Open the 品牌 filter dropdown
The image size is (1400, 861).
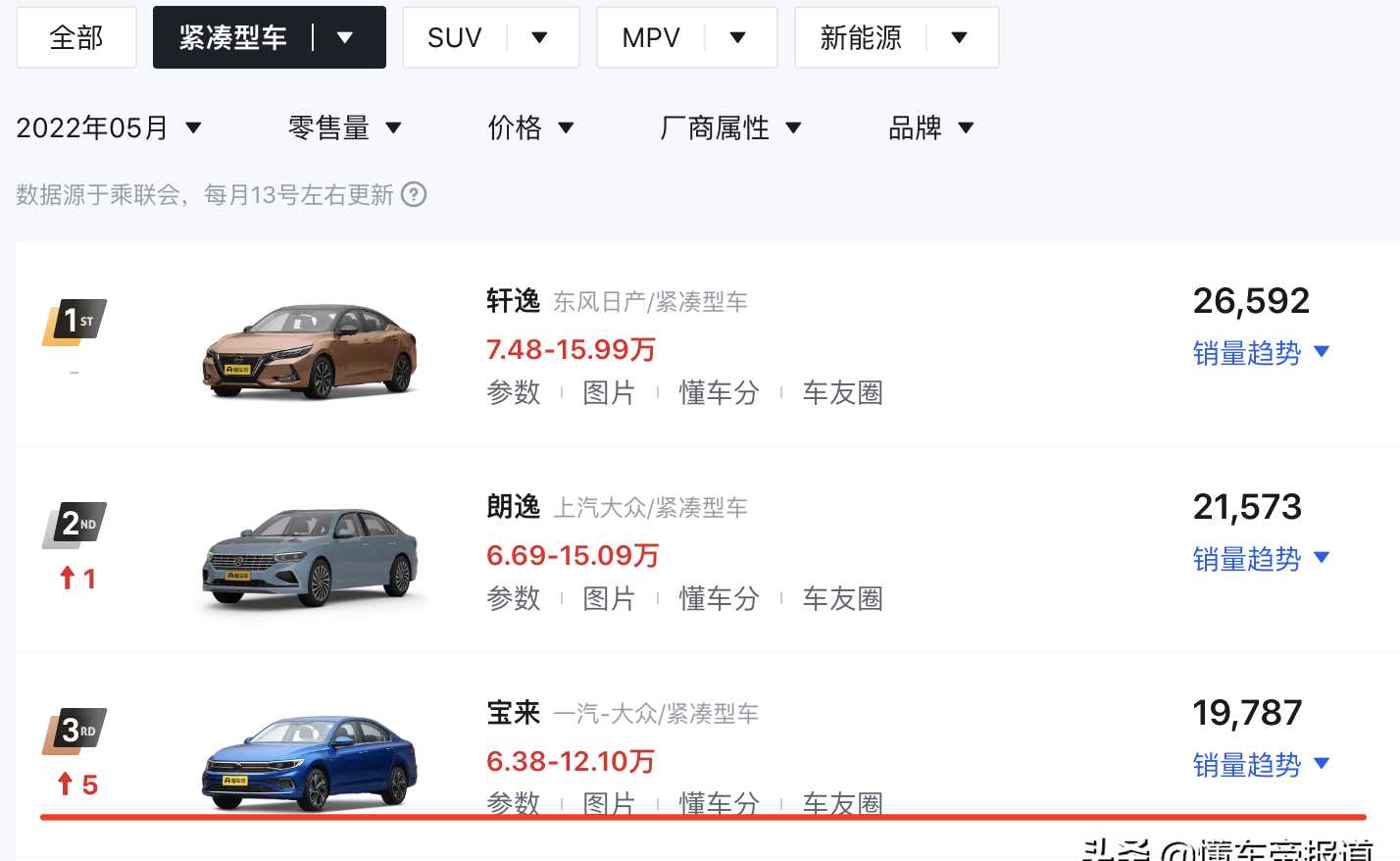pos(930,127)
